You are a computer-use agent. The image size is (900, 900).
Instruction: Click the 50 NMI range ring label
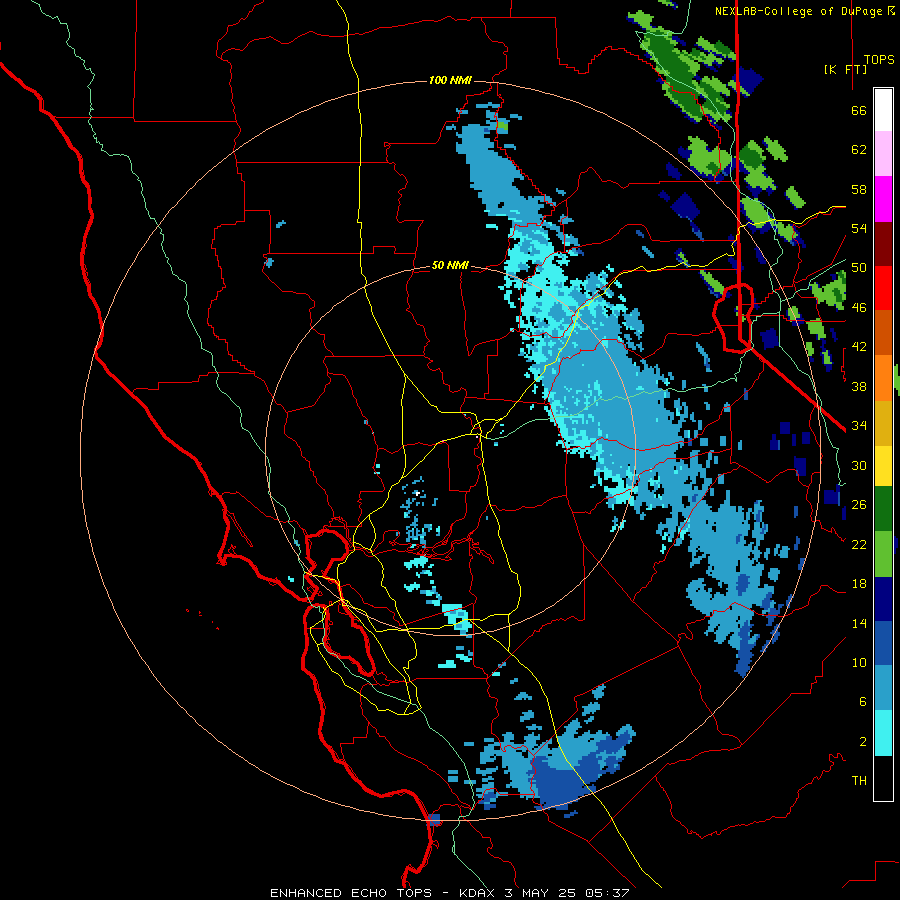[450, 265]
